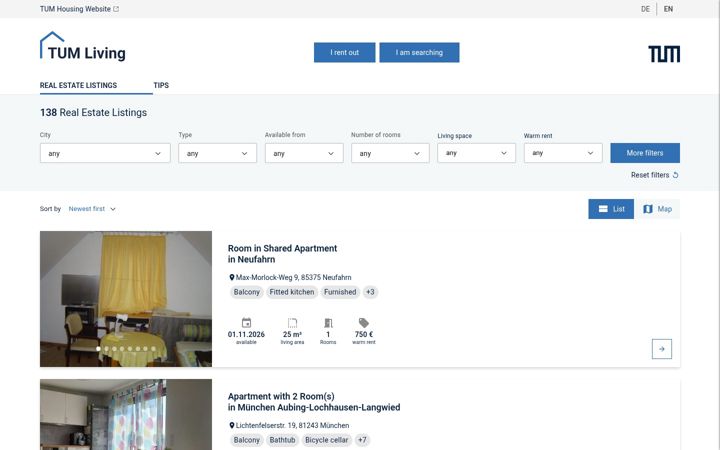Click Neufahrn listing room photo
This screenshot has width=720, height=450.
(x=126, y=298)
